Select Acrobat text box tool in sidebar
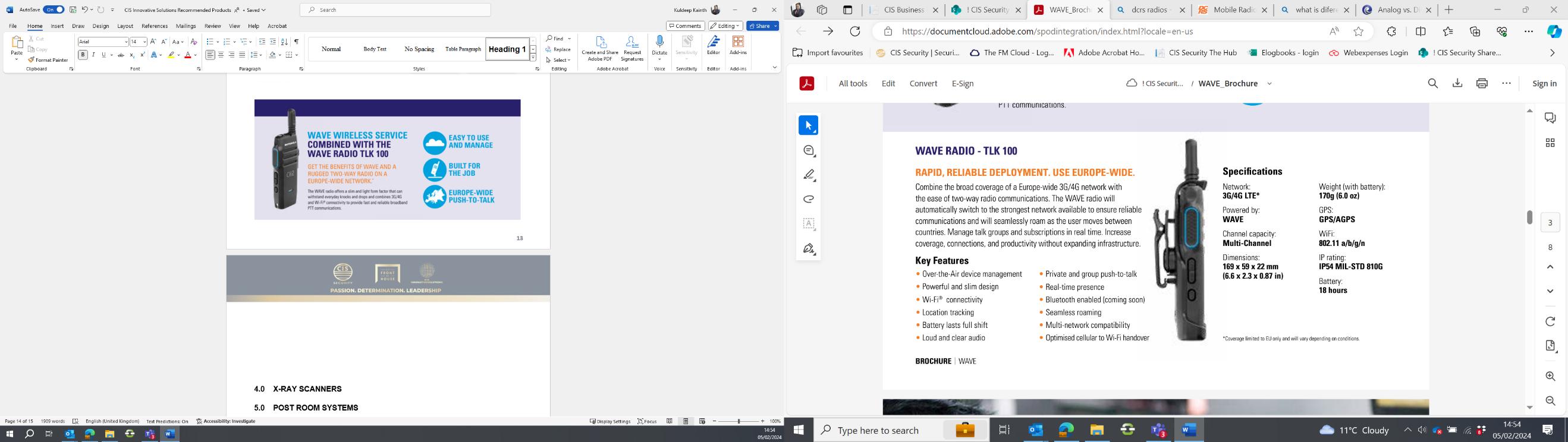Screen dimensions: 1568x442 [x=808, y=224]
